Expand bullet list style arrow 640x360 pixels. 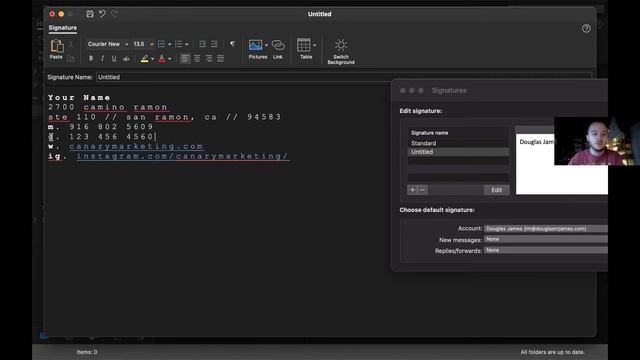pyautogui.click(x=169, y=44)
